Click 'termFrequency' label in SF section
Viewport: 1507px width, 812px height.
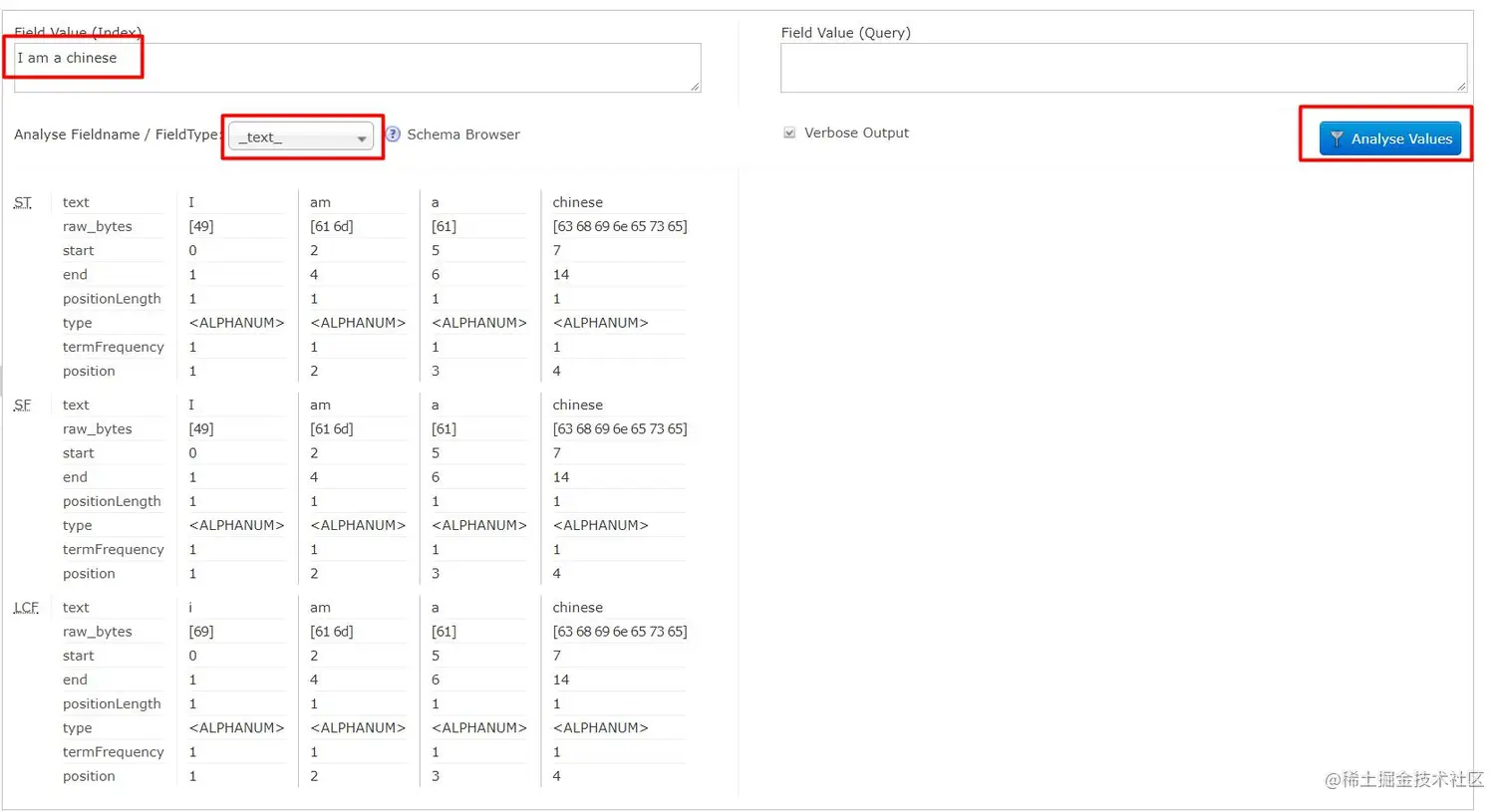(x=114, y=549)
